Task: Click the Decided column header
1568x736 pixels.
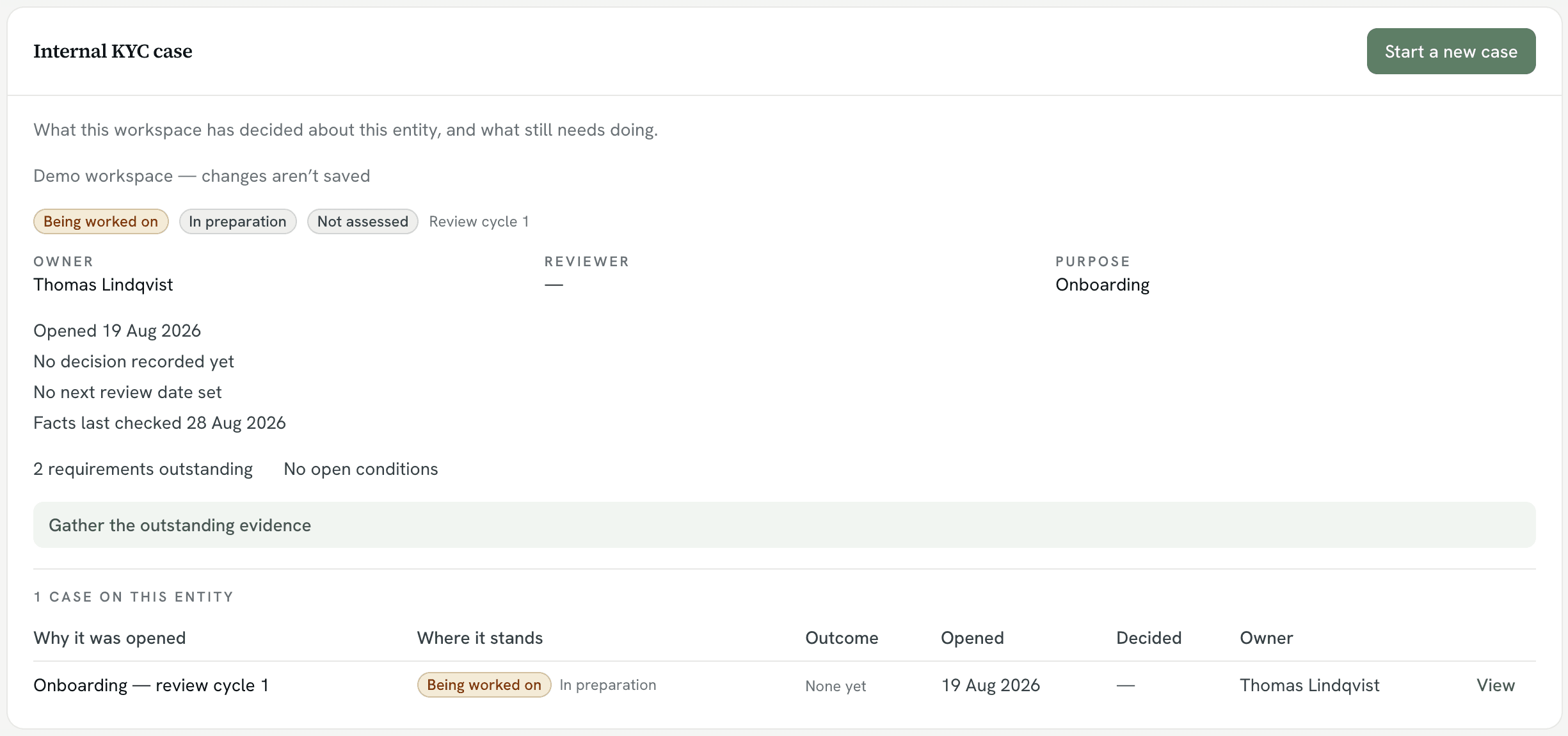Action: tap(1149, 638)
